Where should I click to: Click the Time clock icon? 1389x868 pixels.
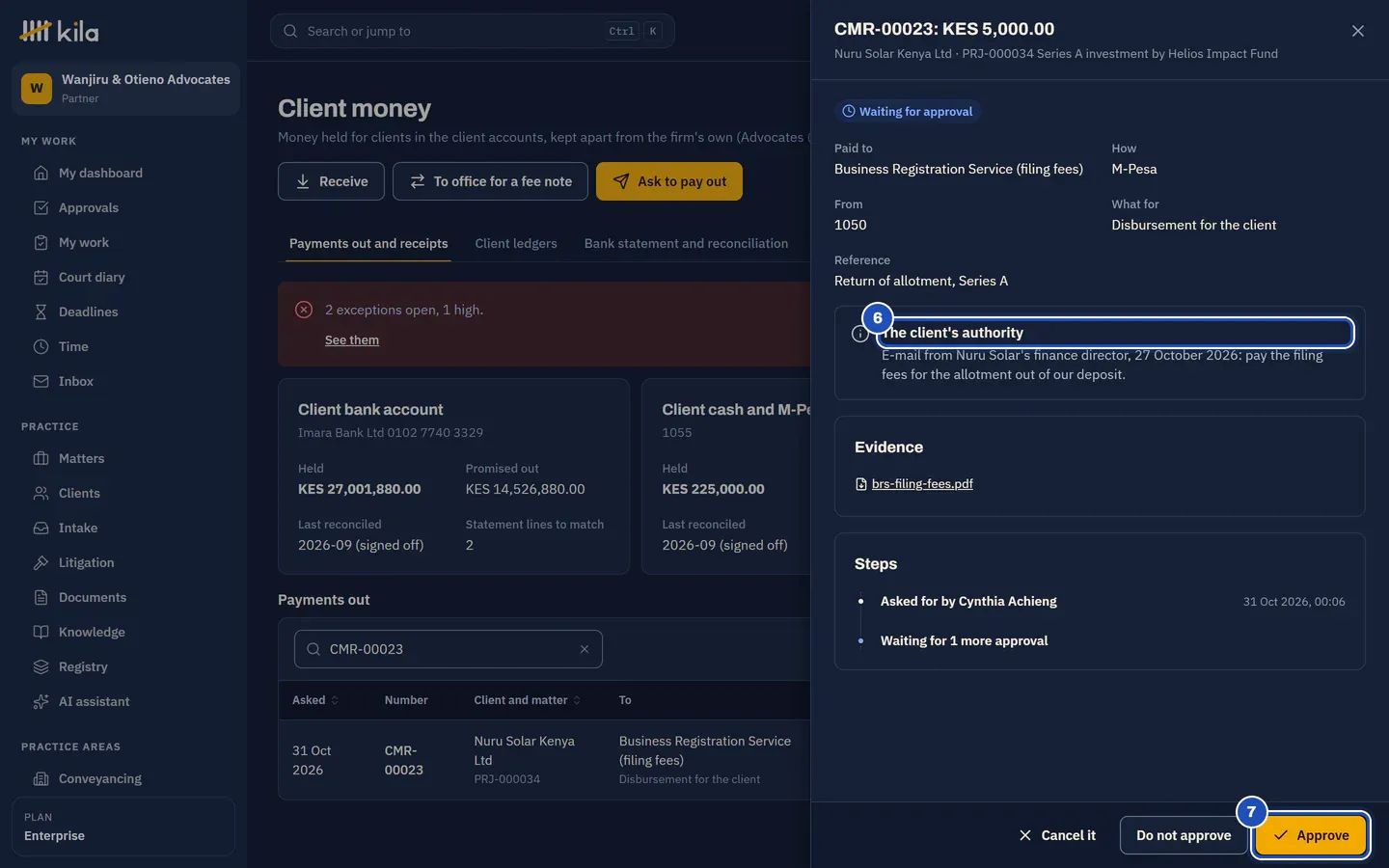41,346
